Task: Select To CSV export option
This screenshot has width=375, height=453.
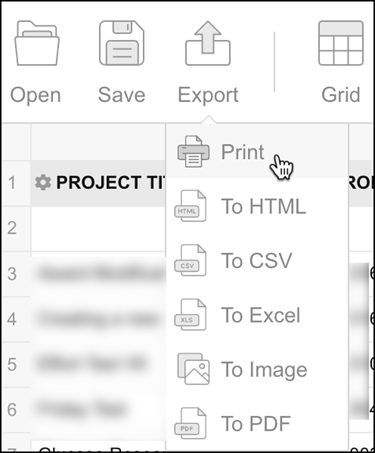Action: tap(257, 260)
